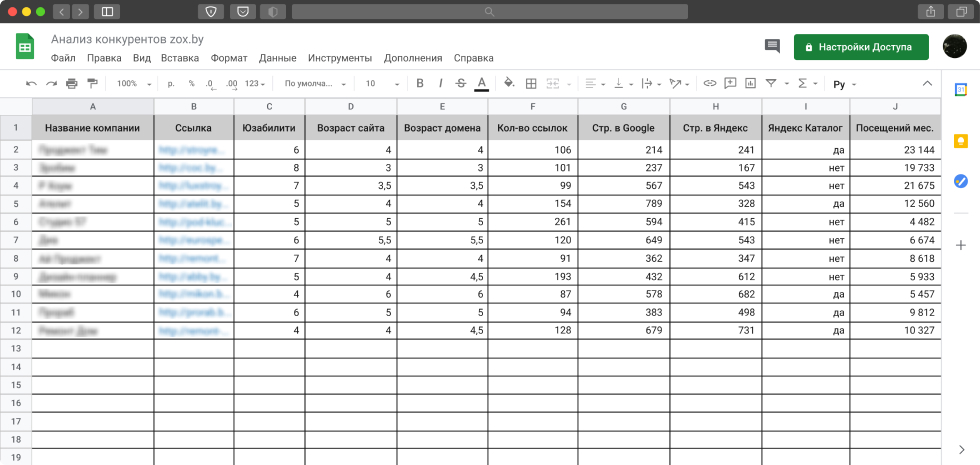Open the cell borders tool
Viewport: 980px width, 465px height.
point(531,84)
